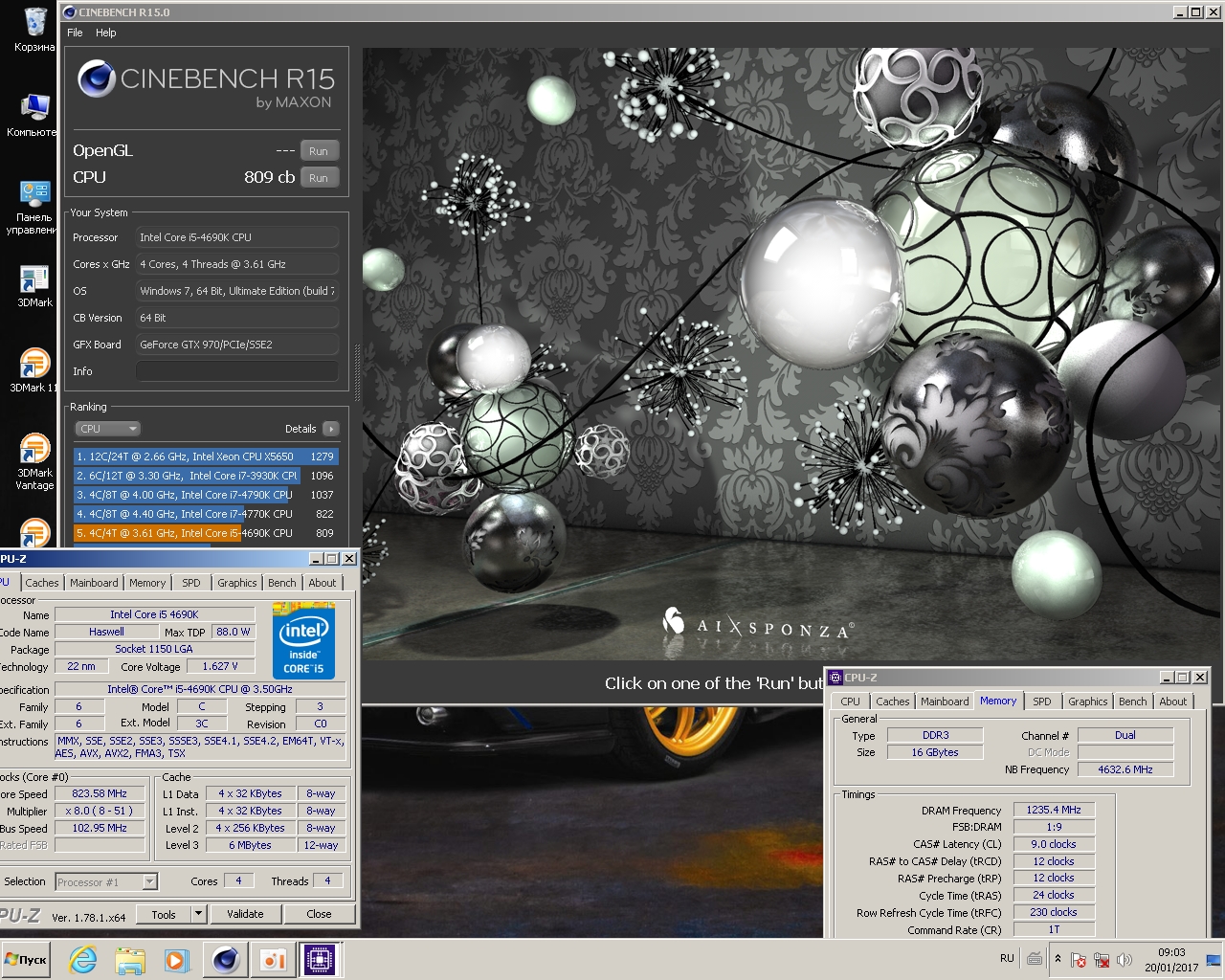Open Processor #1 selection dropdown

[105, 881]
